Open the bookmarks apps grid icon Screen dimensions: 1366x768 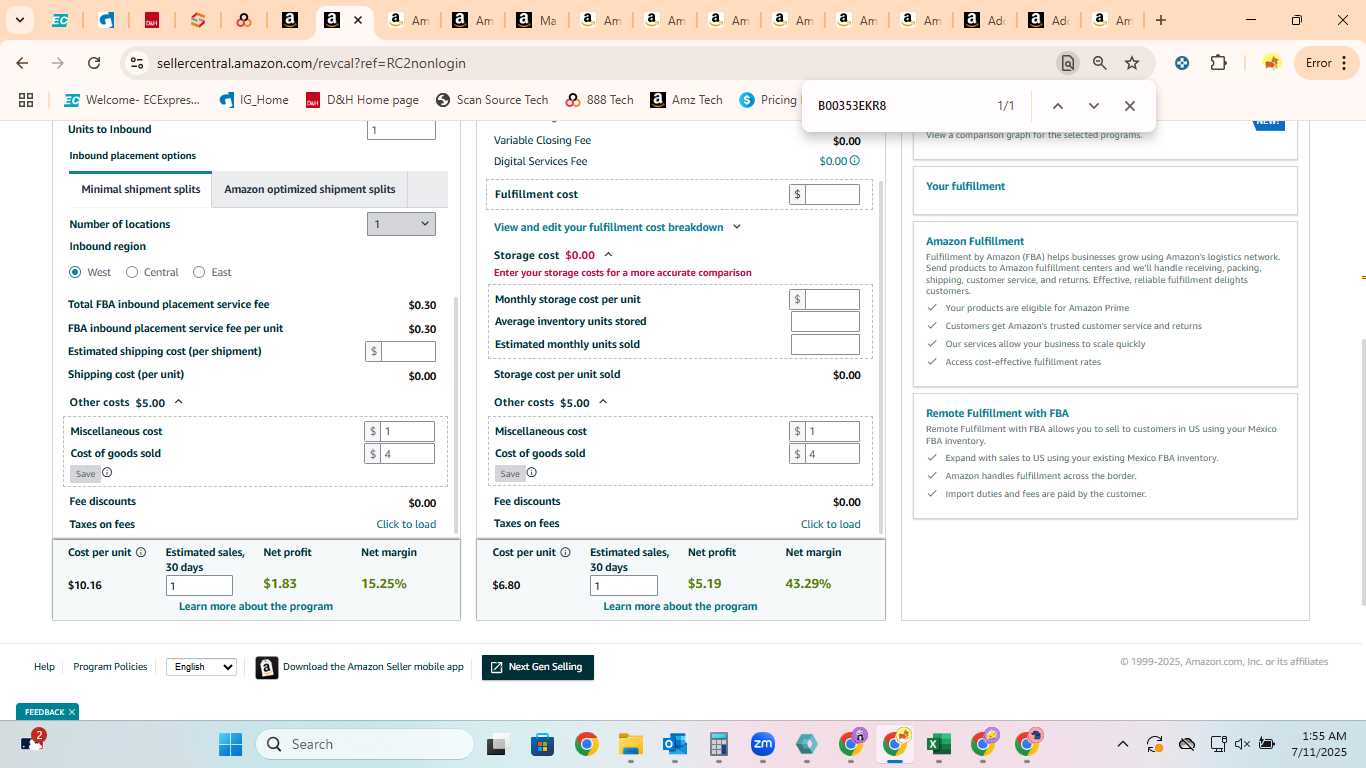click(x=26, y=100)
